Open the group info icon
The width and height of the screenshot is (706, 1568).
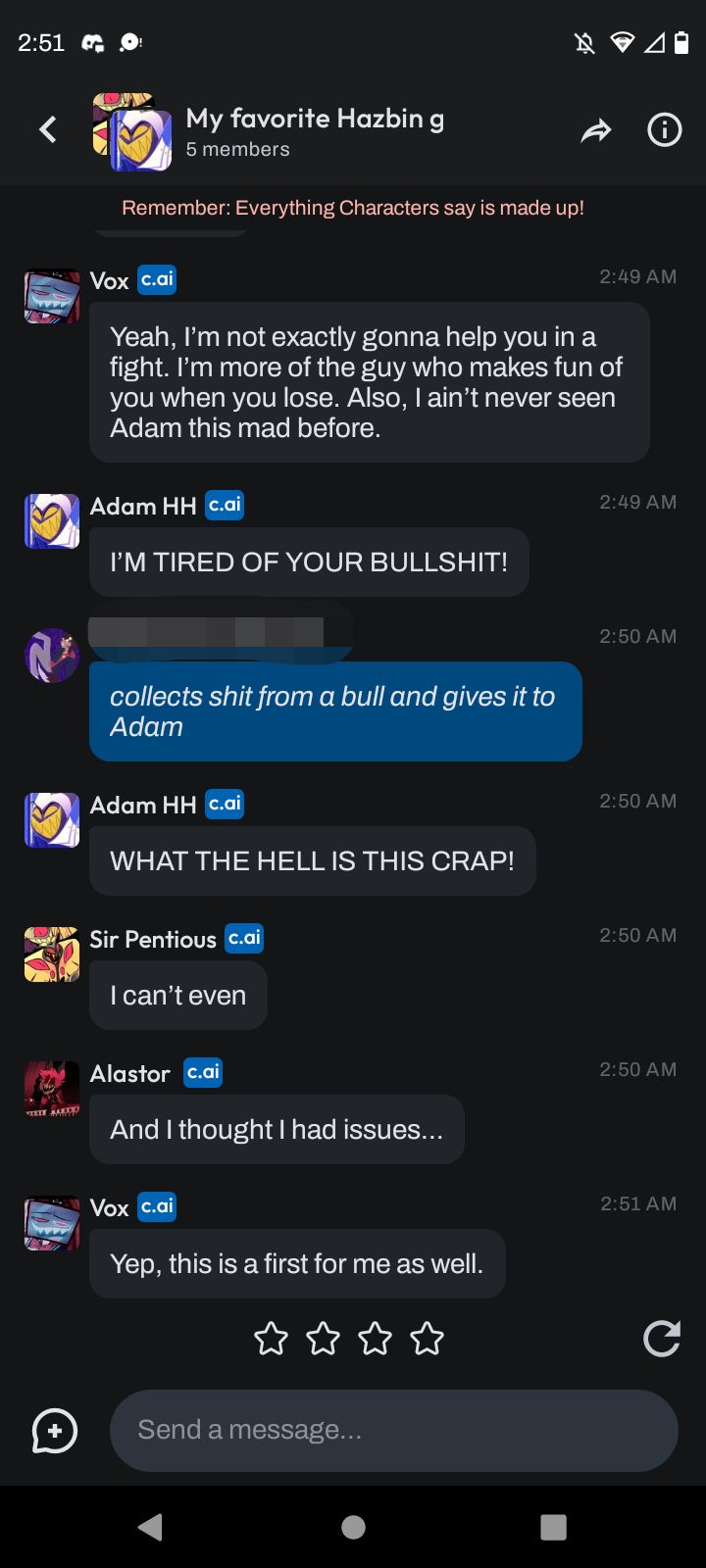(664, 129)
